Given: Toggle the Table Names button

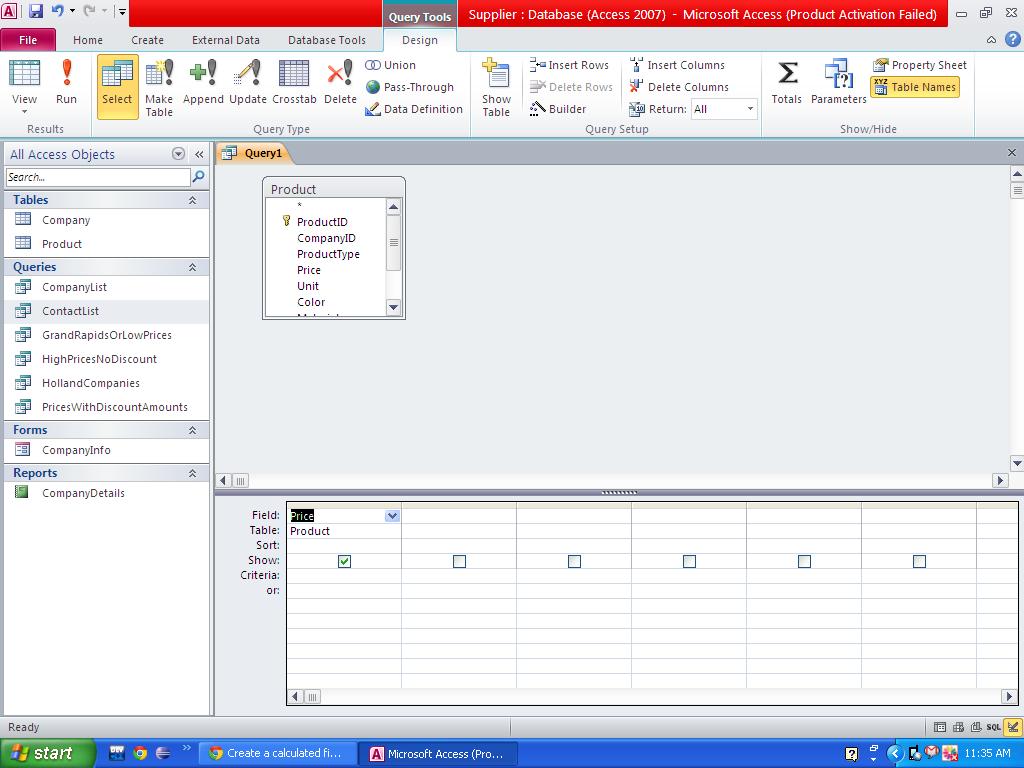Looking at the screenshot, I should tap(914, 87).
